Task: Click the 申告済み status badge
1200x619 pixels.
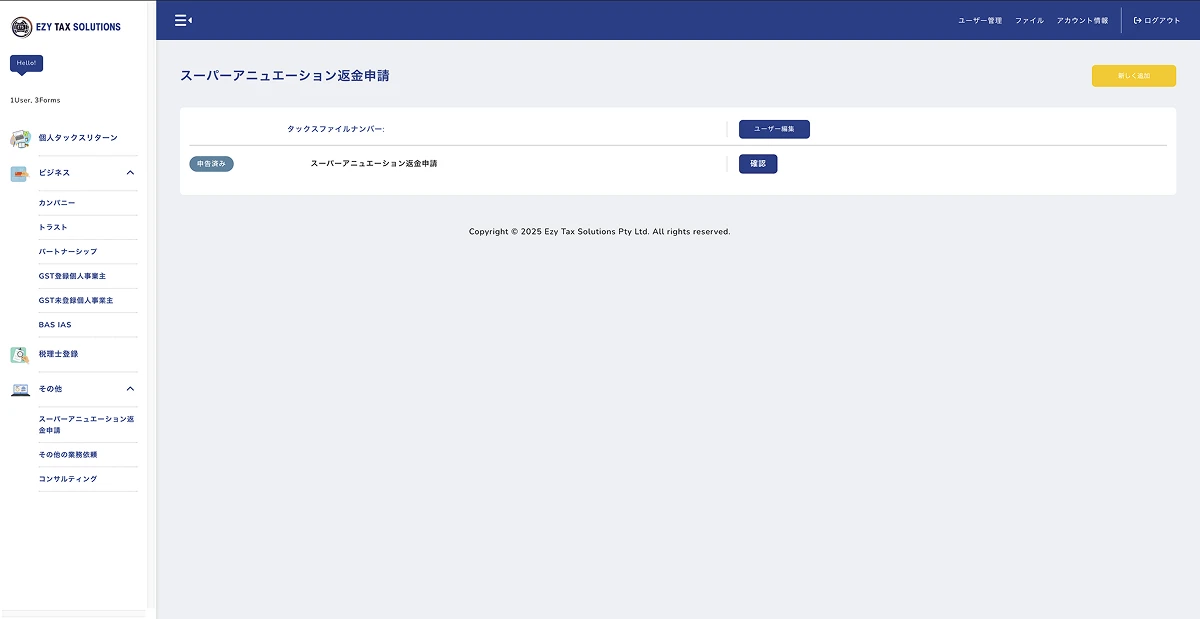Action: pos(211,163)
